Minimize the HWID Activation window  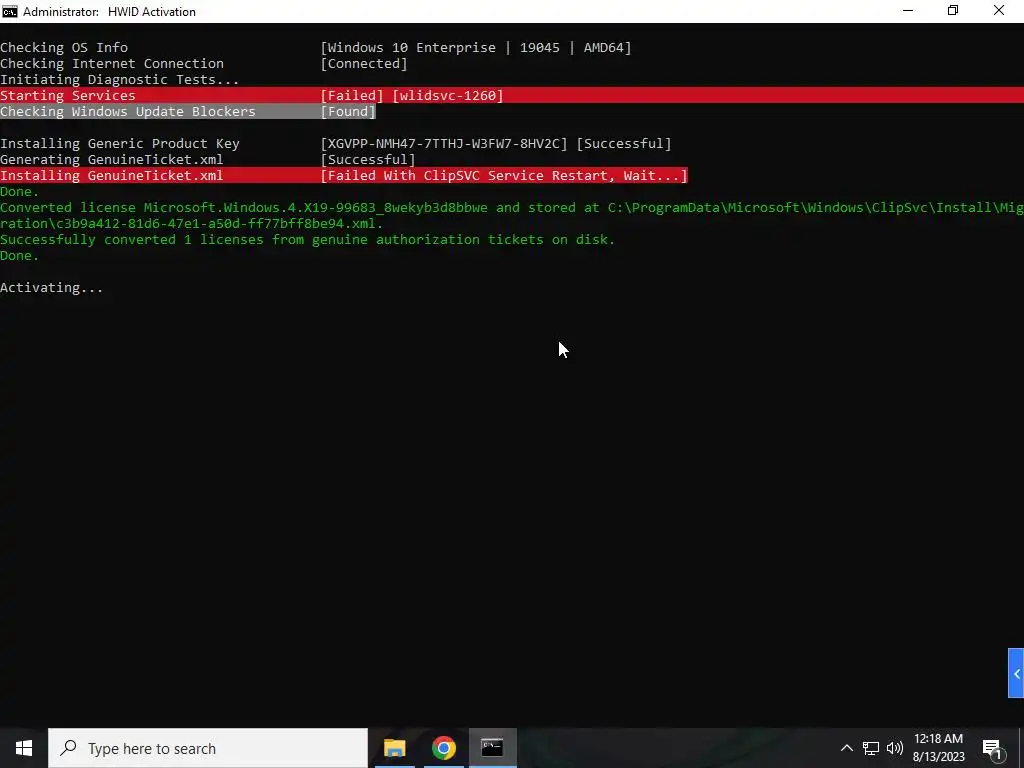click(908, 11)
